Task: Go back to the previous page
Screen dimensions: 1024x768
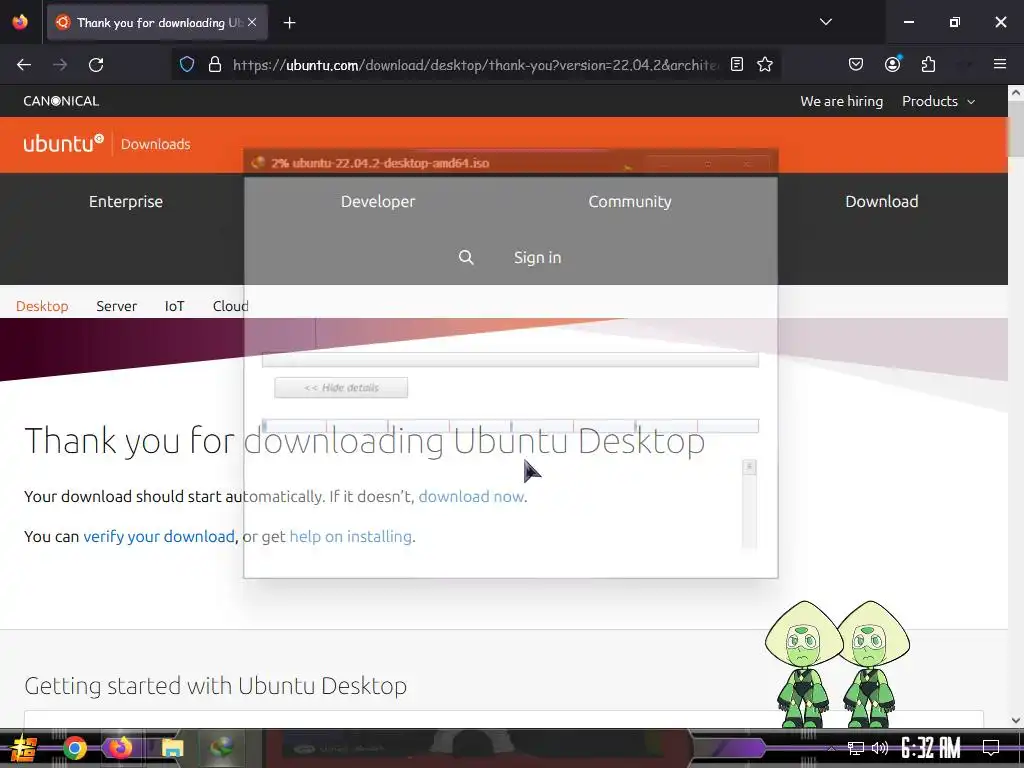Action: click(x=24, y=65)
